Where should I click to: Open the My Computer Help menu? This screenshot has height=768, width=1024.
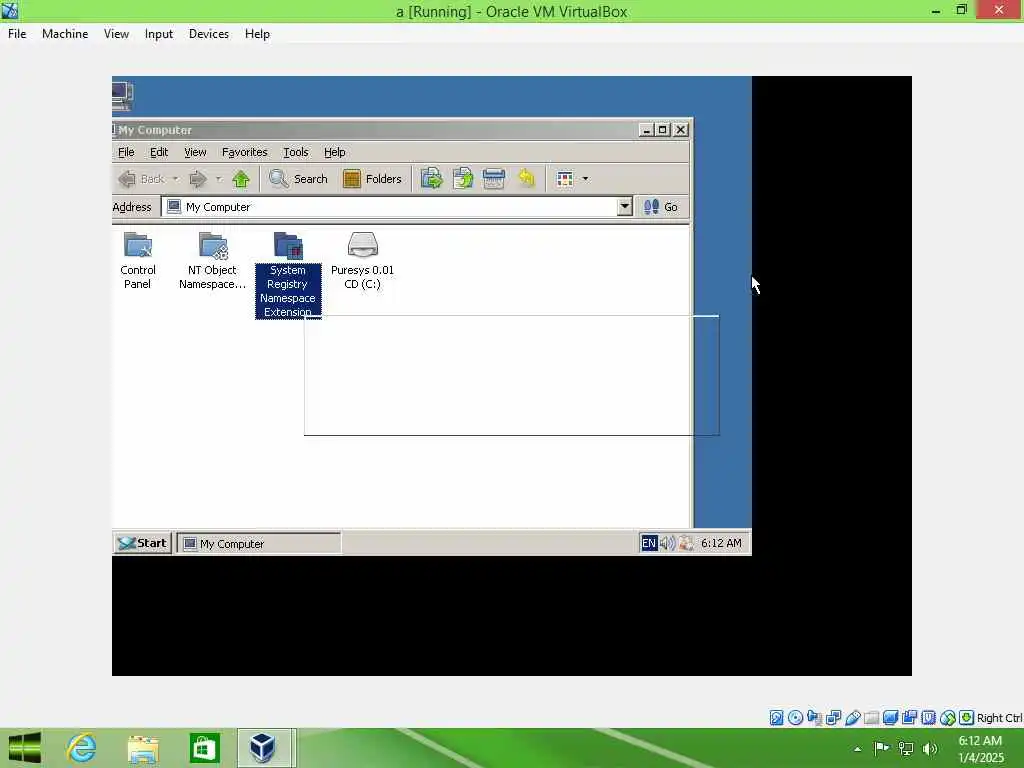(x=334, y=152)
